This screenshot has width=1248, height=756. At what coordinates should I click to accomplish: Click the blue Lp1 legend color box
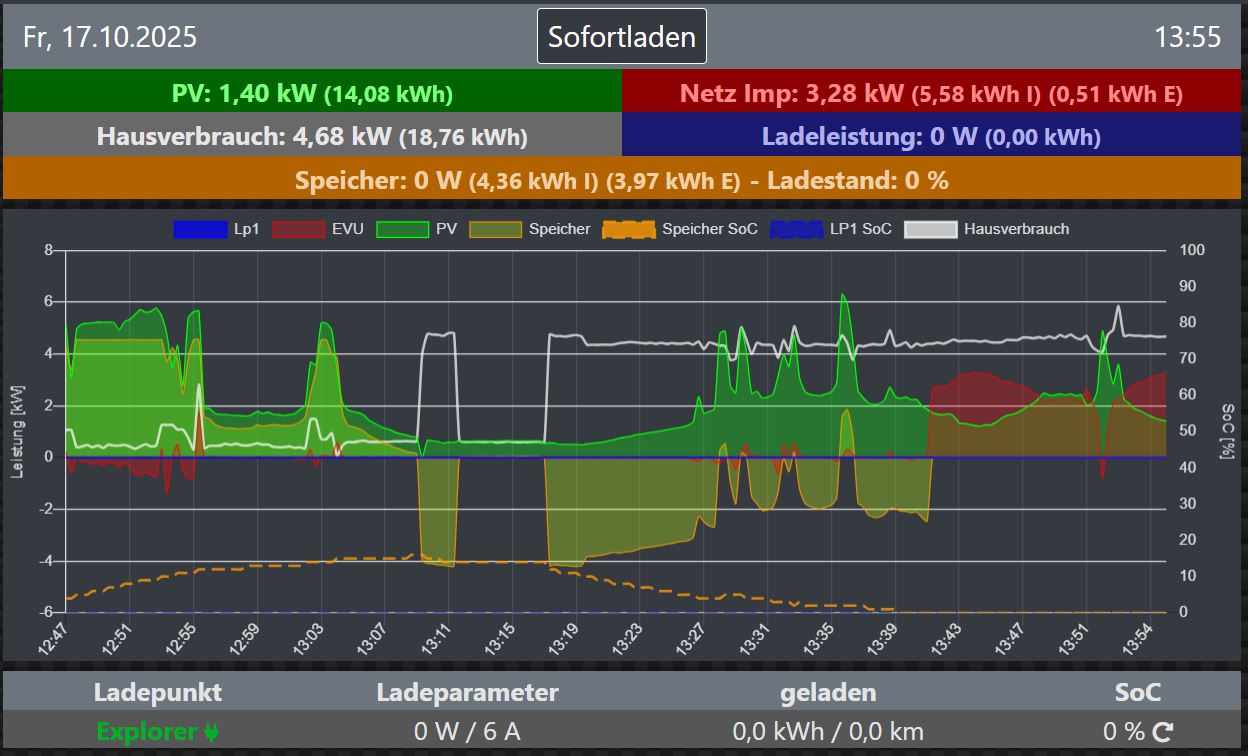click(x=200, y=229)
